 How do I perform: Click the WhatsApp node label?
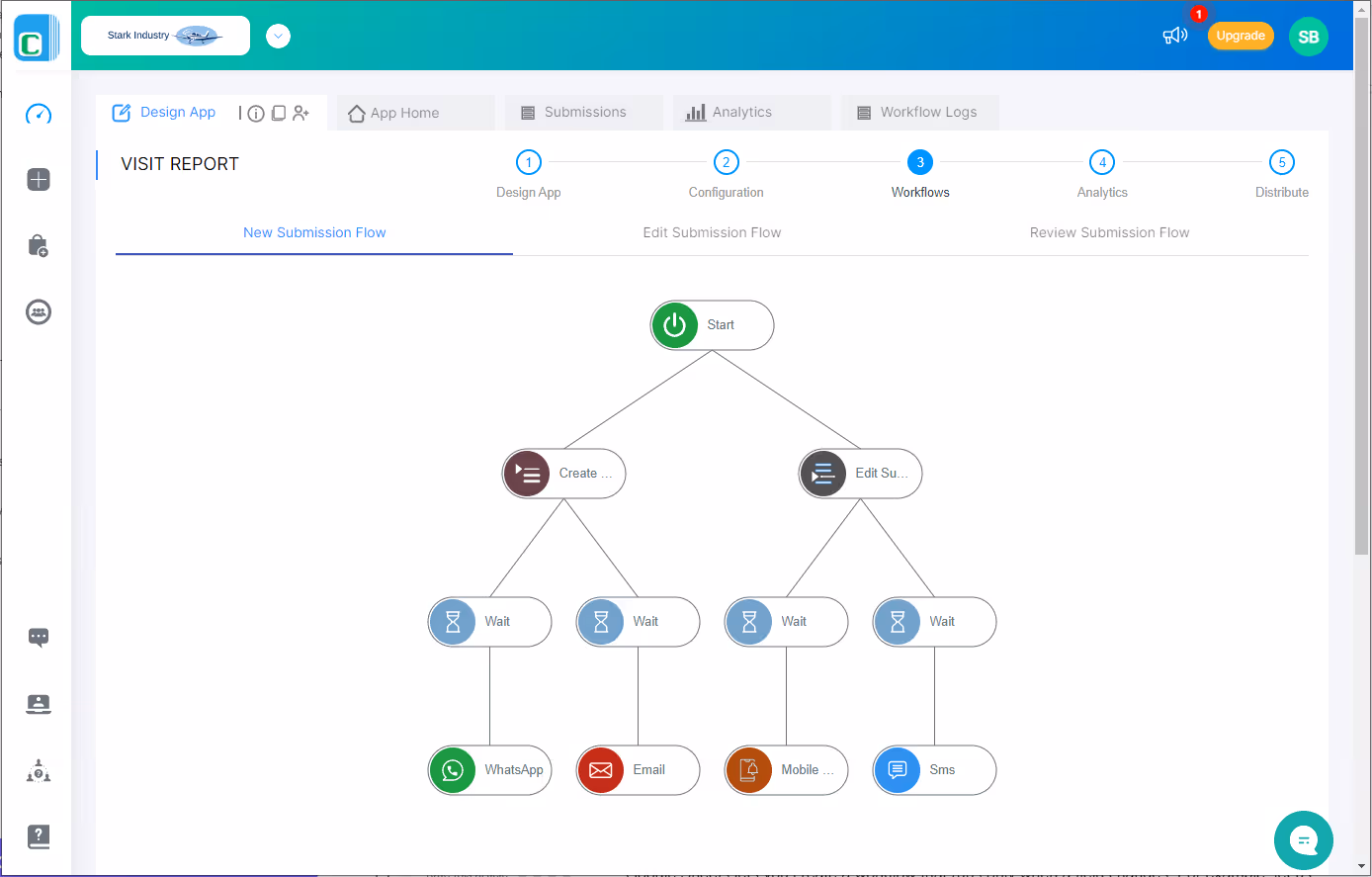514,770
